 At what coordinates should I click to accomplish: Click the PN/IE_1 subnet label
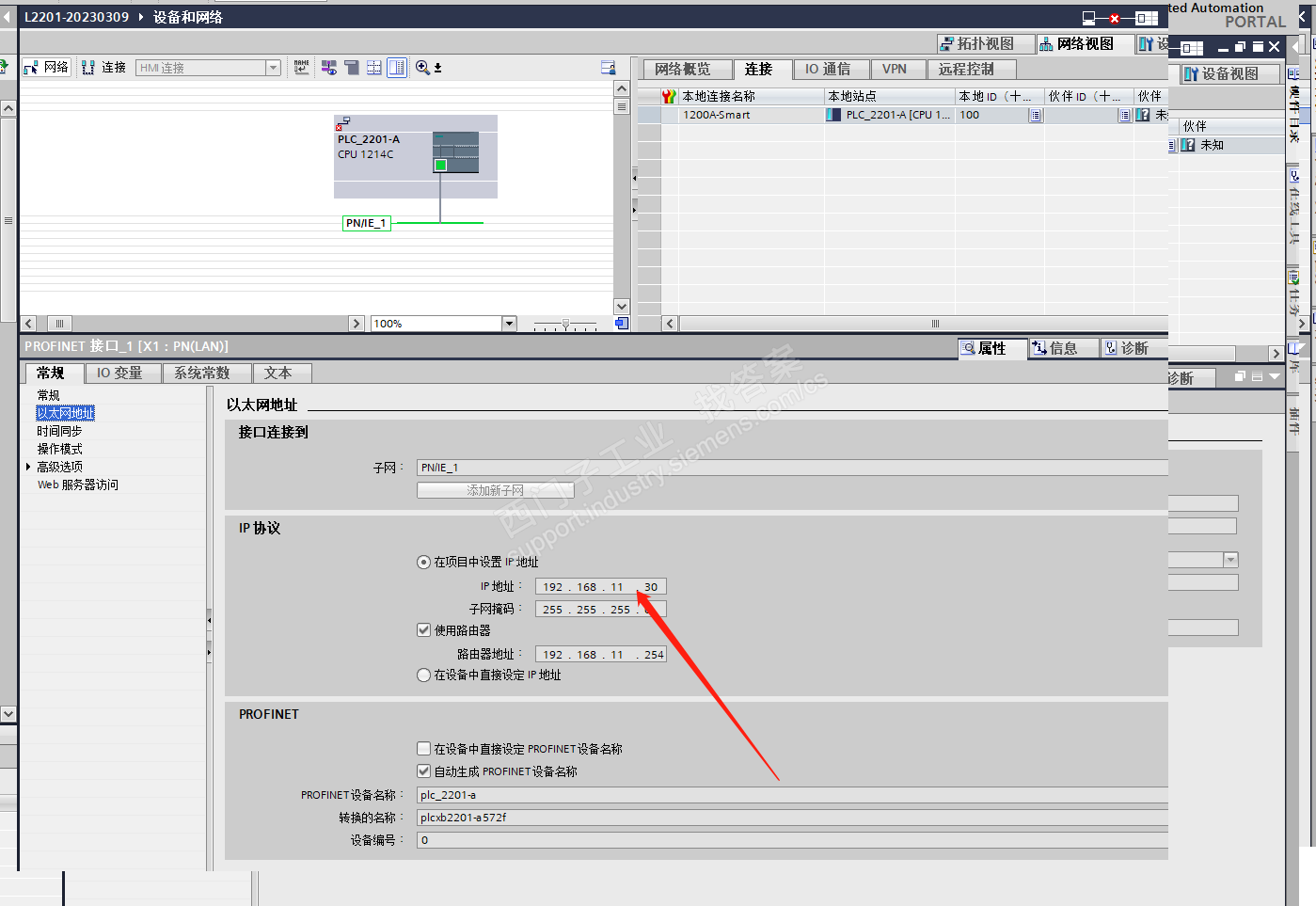tap(366, 223)
